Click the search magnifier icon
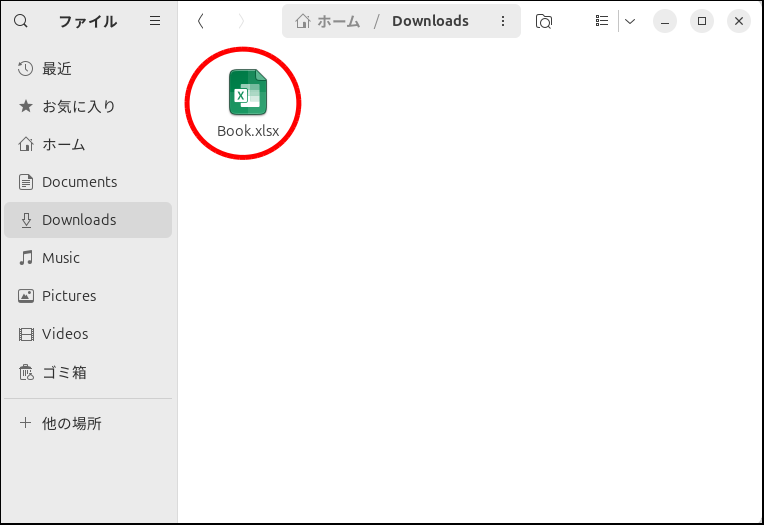This screenshot has height=525, width=764. pyautogui.click(x=21, y=21)
